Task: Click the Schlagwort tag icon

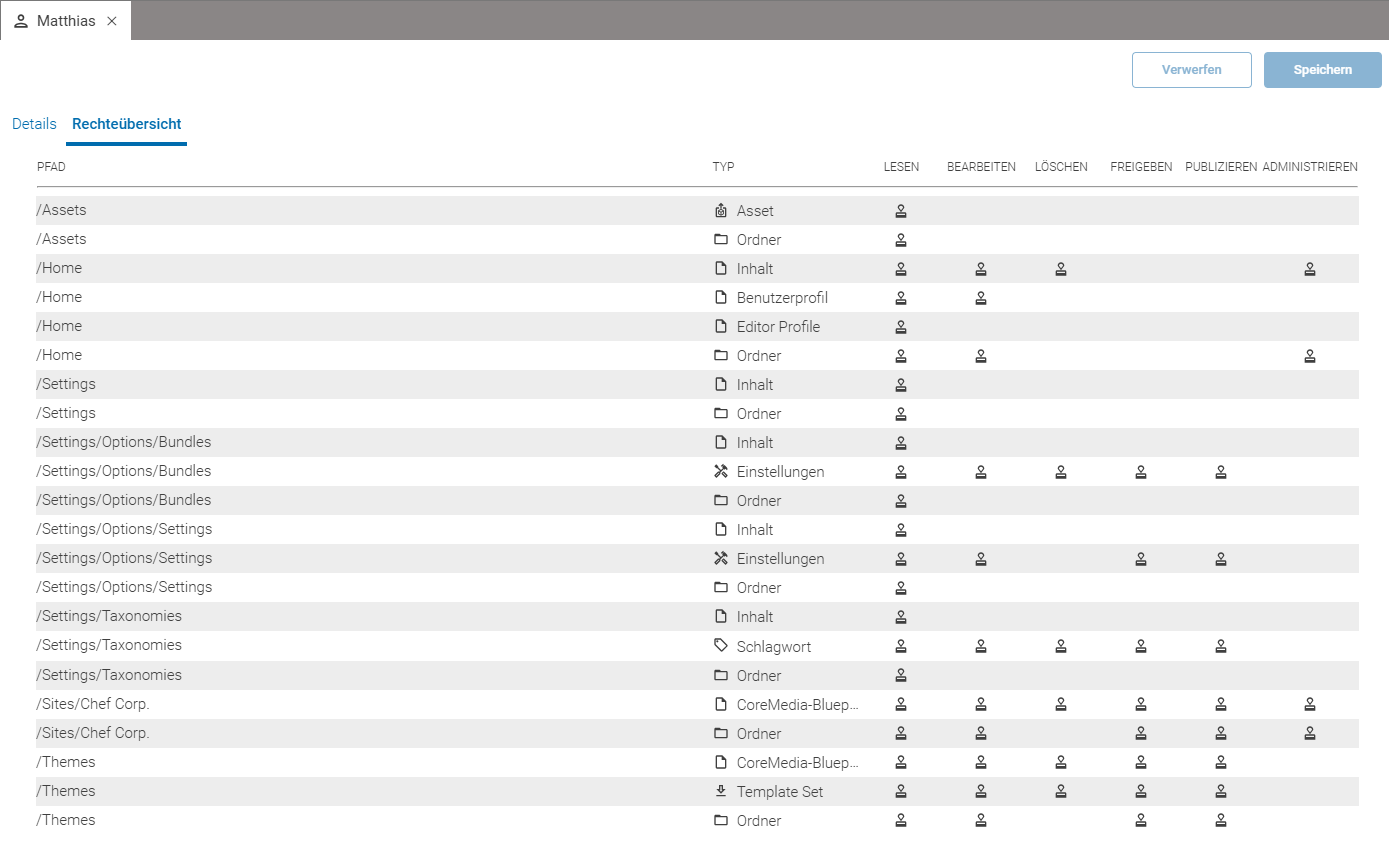Action: point(720,646)
